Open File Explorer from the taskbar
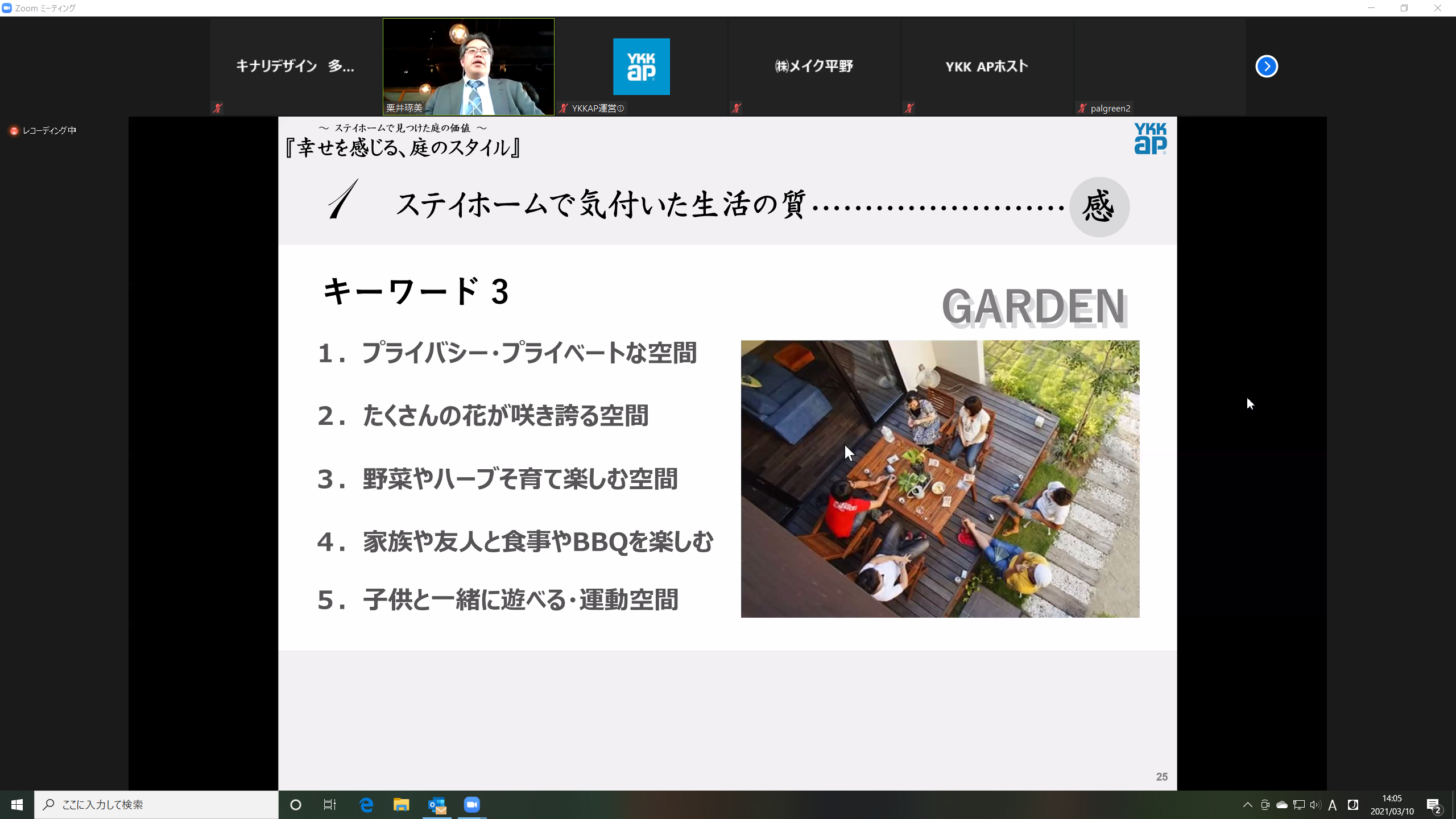Image resolution: width=1456 pixels, height=819 pixels. coord(402,805)
